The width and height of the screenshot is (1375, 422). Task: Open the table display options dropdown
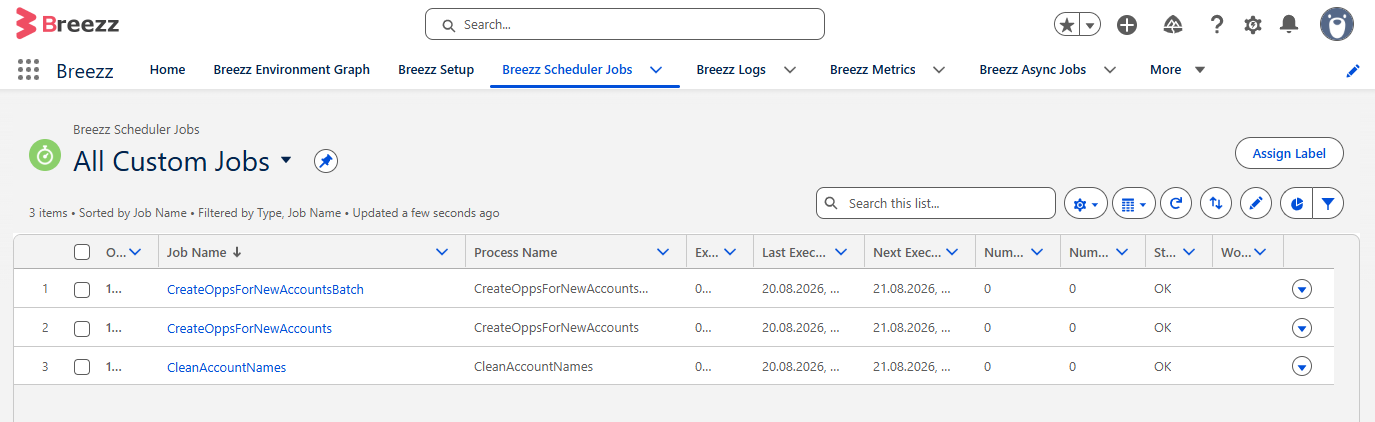point(1134,204)
